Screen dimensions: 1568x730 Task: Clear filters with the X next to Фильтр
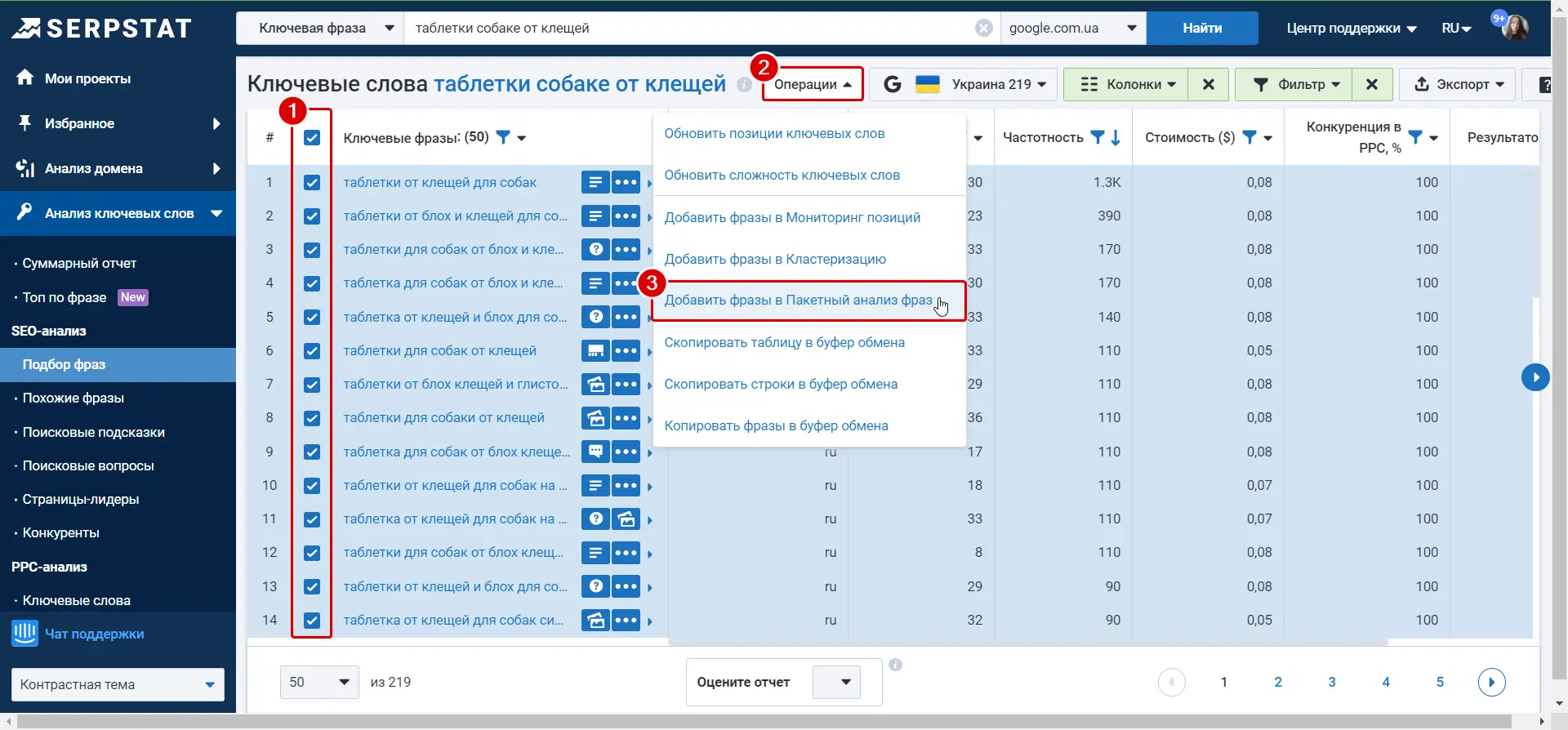click(x=1372, y=84)
